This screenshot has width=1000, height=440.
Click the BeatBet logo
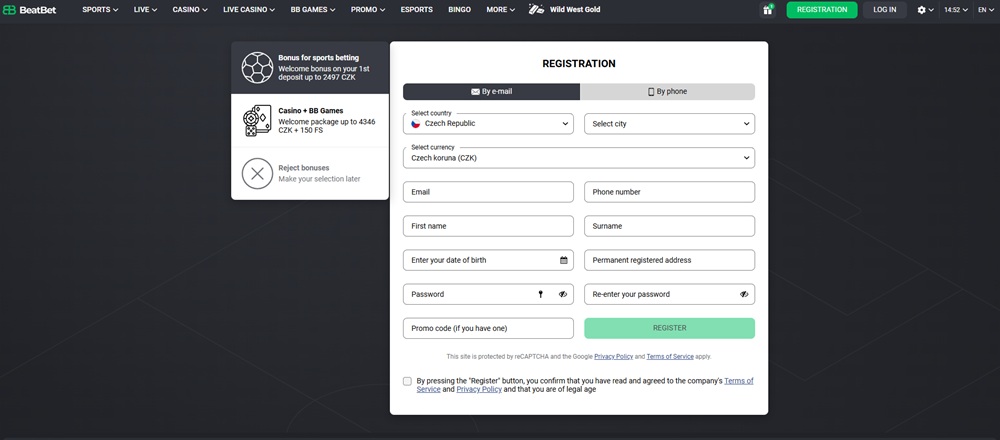point(31,10)
